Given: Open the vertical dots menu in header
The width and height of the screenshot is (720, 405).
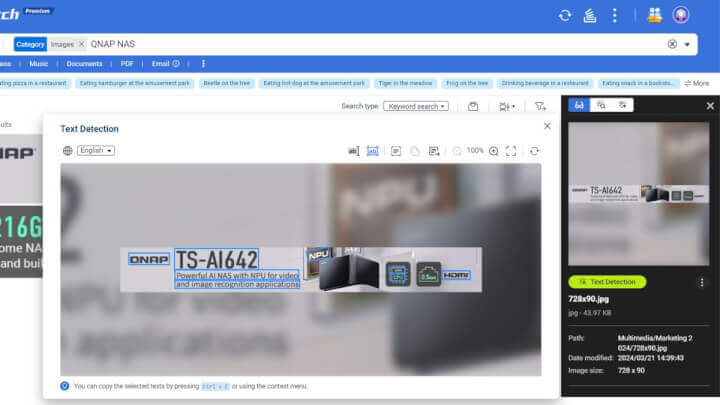Looking at the screenshot, I should tap(614, 15).
